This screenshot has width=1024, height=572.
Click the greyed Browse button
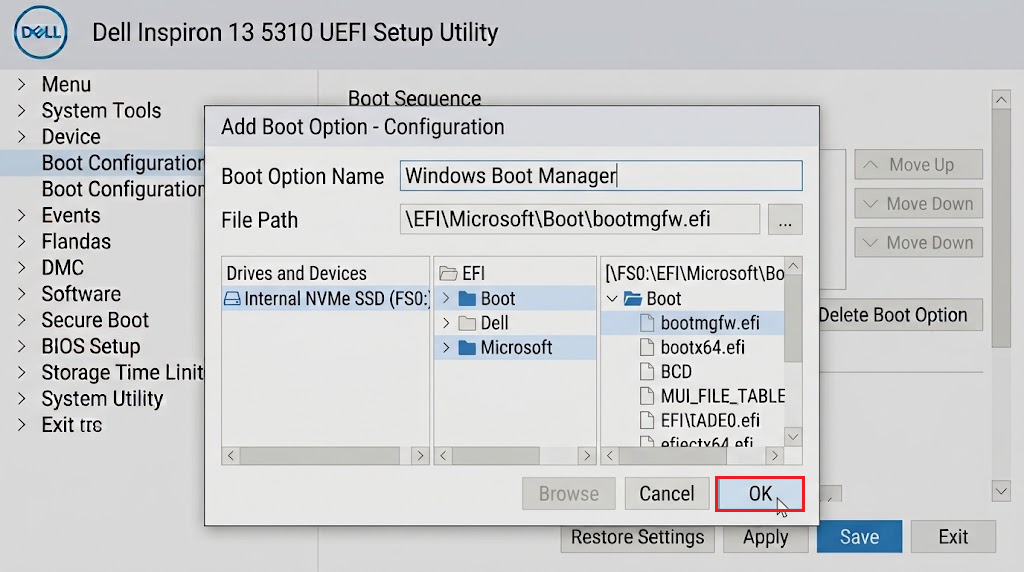[x=569, y=494]
